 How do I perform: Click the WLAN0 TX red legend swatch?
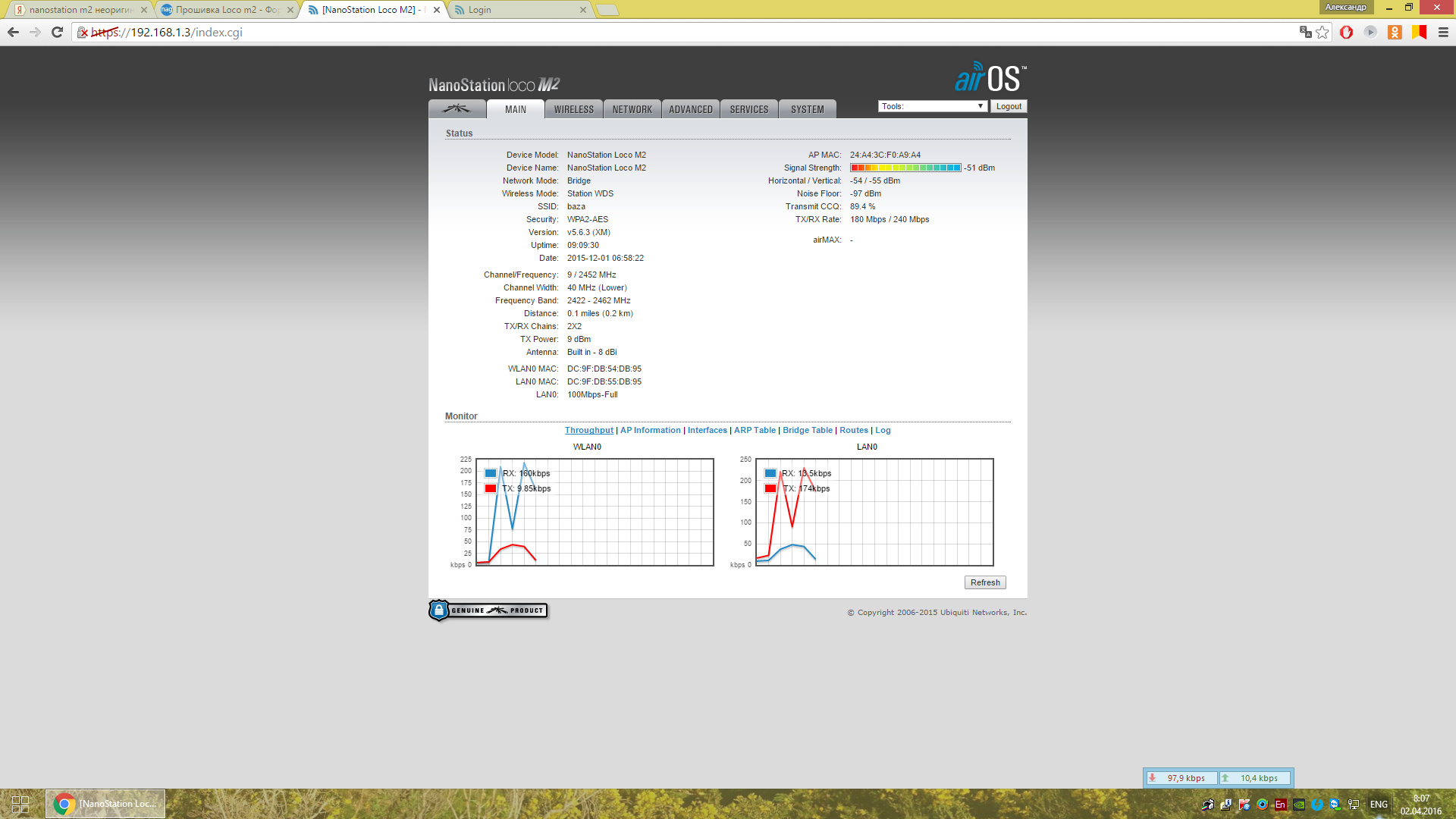coord(491,488)
